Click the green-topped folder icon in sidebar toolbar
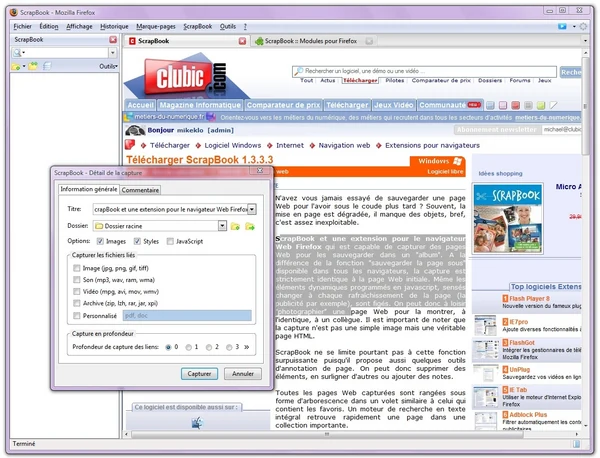The width and height of the screenshot is (600, 458). [33, 66]
